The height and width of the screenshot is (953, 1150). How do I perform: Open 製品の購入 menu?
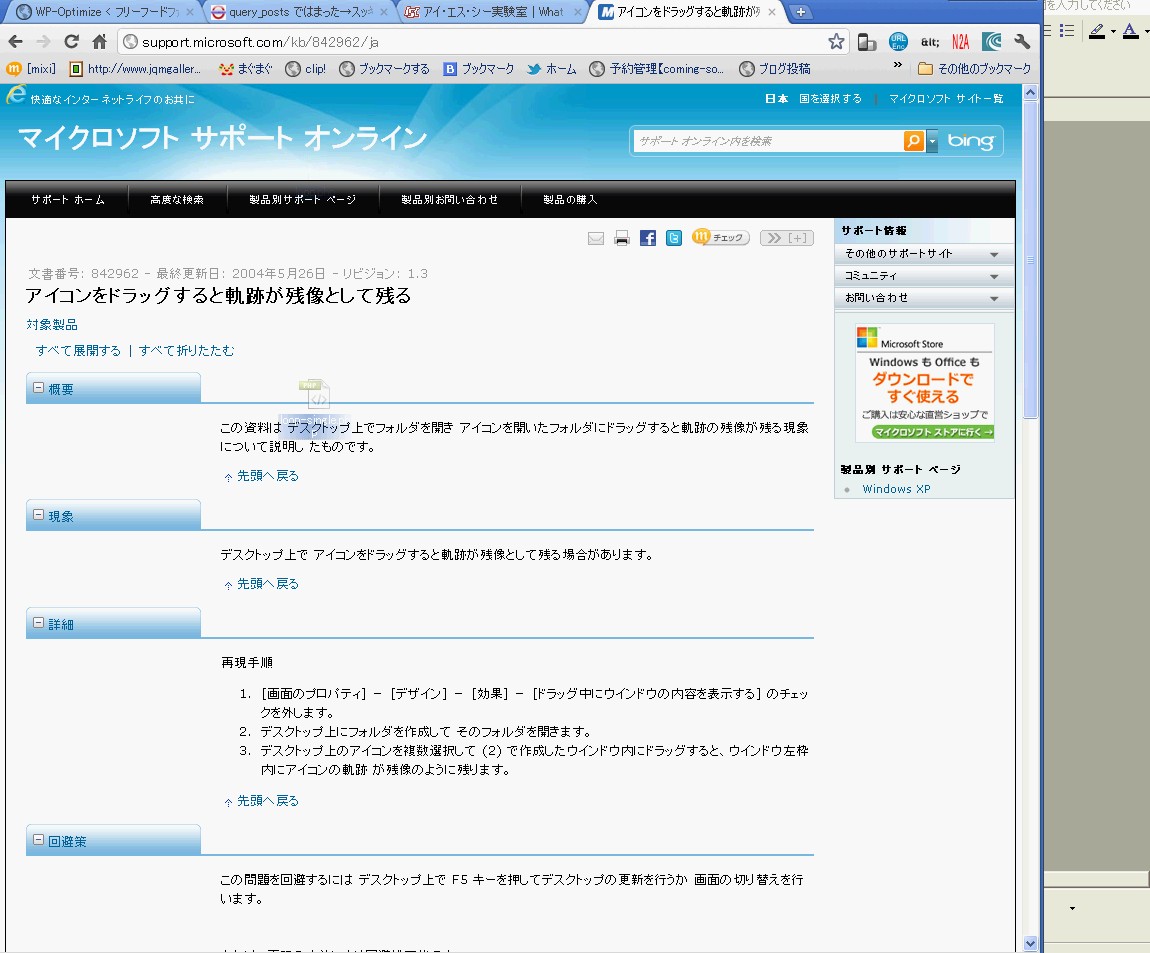coord(570,200)
